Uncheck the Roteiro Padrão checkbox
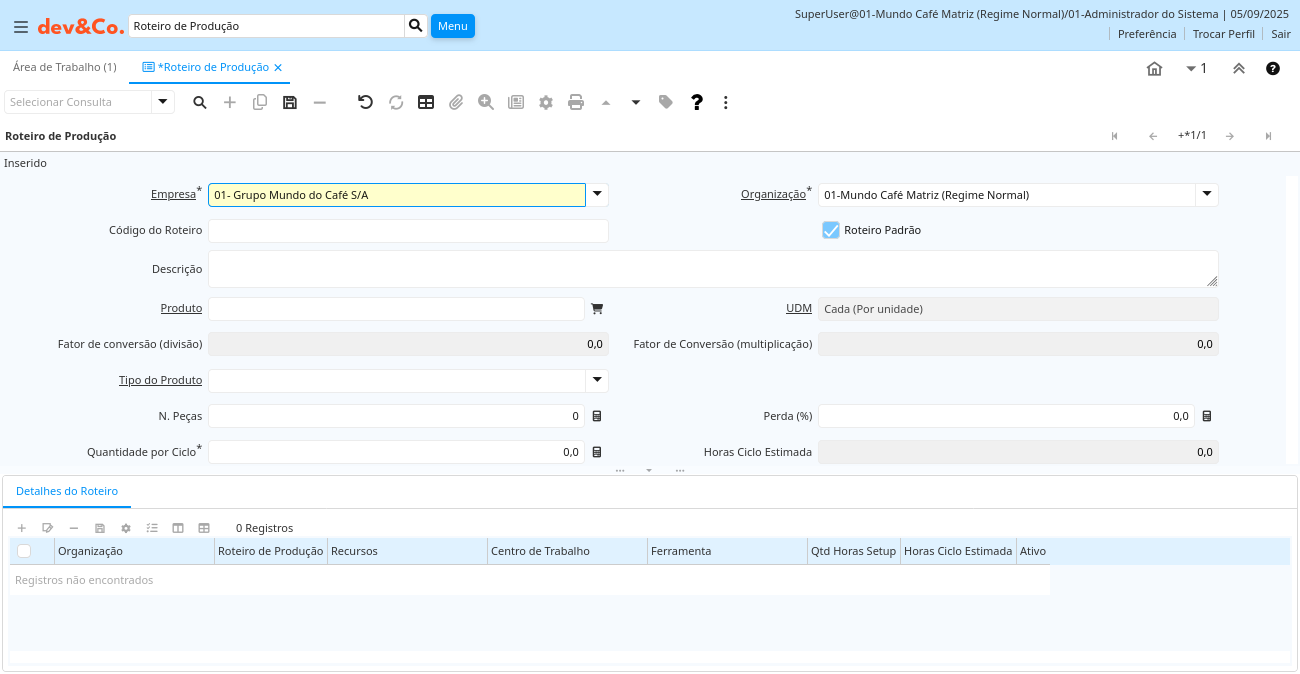The width and height of the screenshot is (1300, 674). click(831, 230)
